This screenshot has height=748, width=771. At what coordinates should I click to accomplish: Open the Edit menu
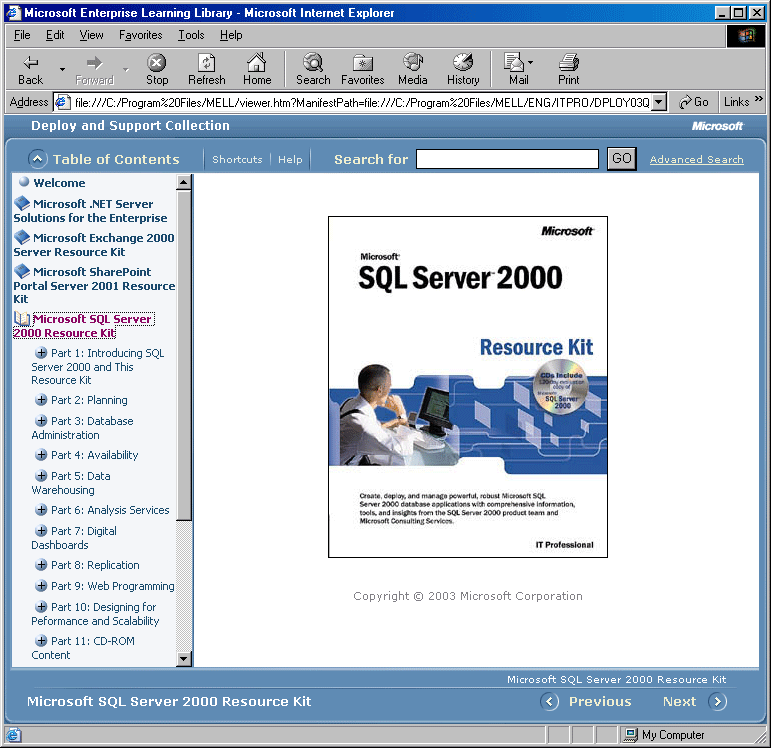click(x=55, y=35)
